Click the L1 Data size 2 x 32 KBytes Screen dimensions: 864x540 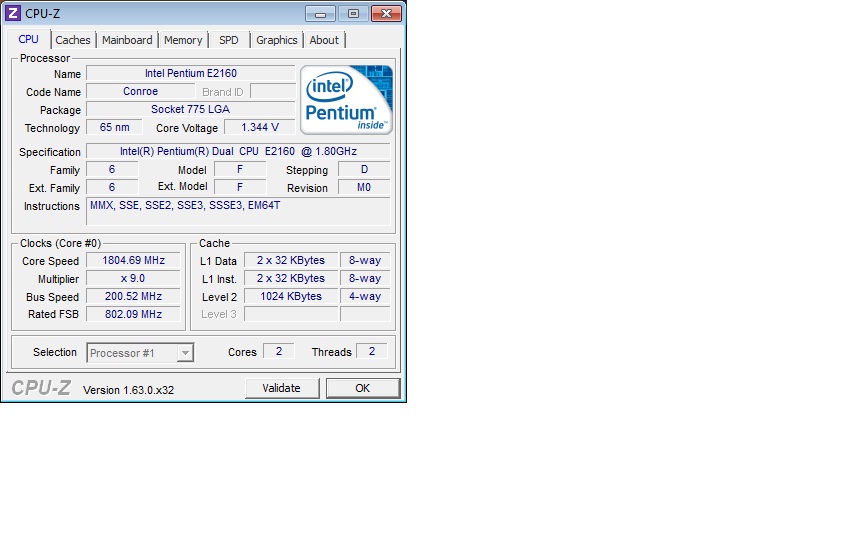pos(291,260)
